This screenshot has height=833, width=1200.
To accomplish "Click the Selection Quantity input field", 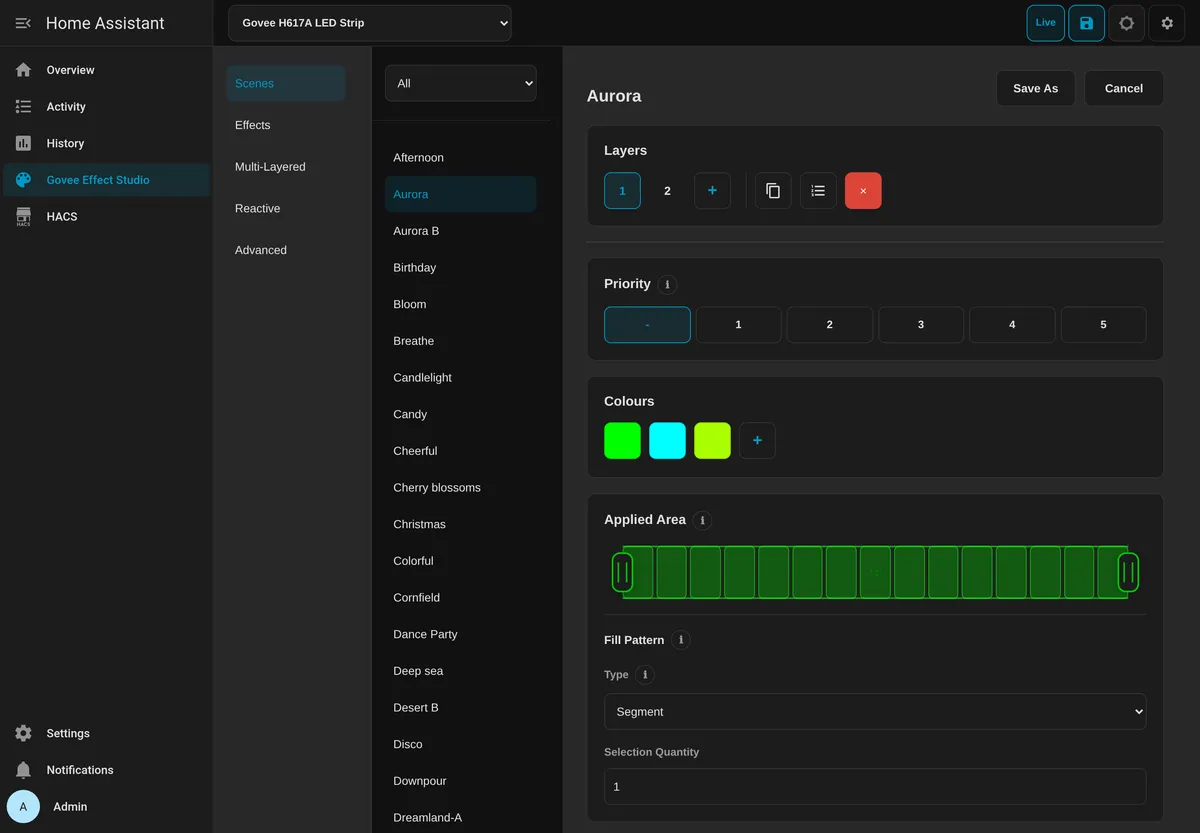I will tap(875, 787).
